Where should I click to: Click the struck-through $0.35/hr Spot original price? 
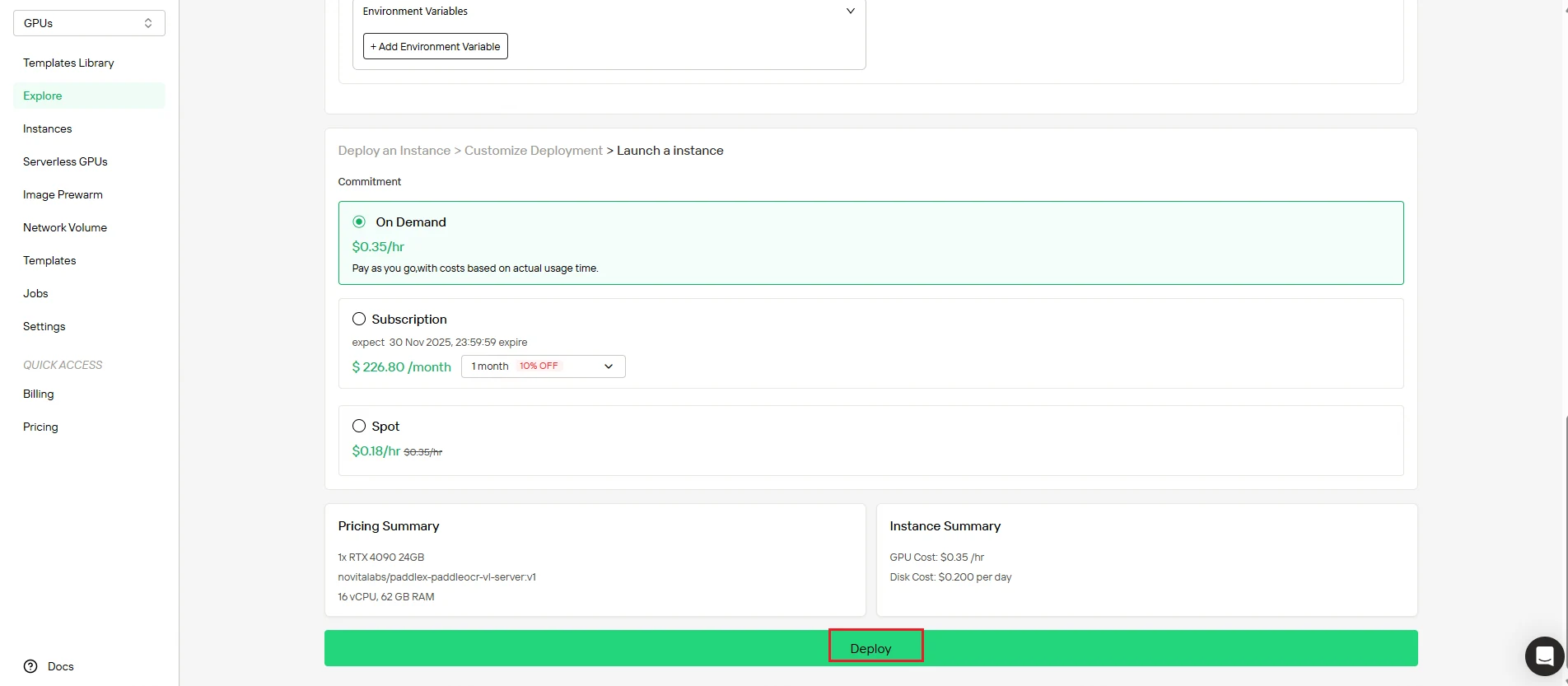click(422, 452)
